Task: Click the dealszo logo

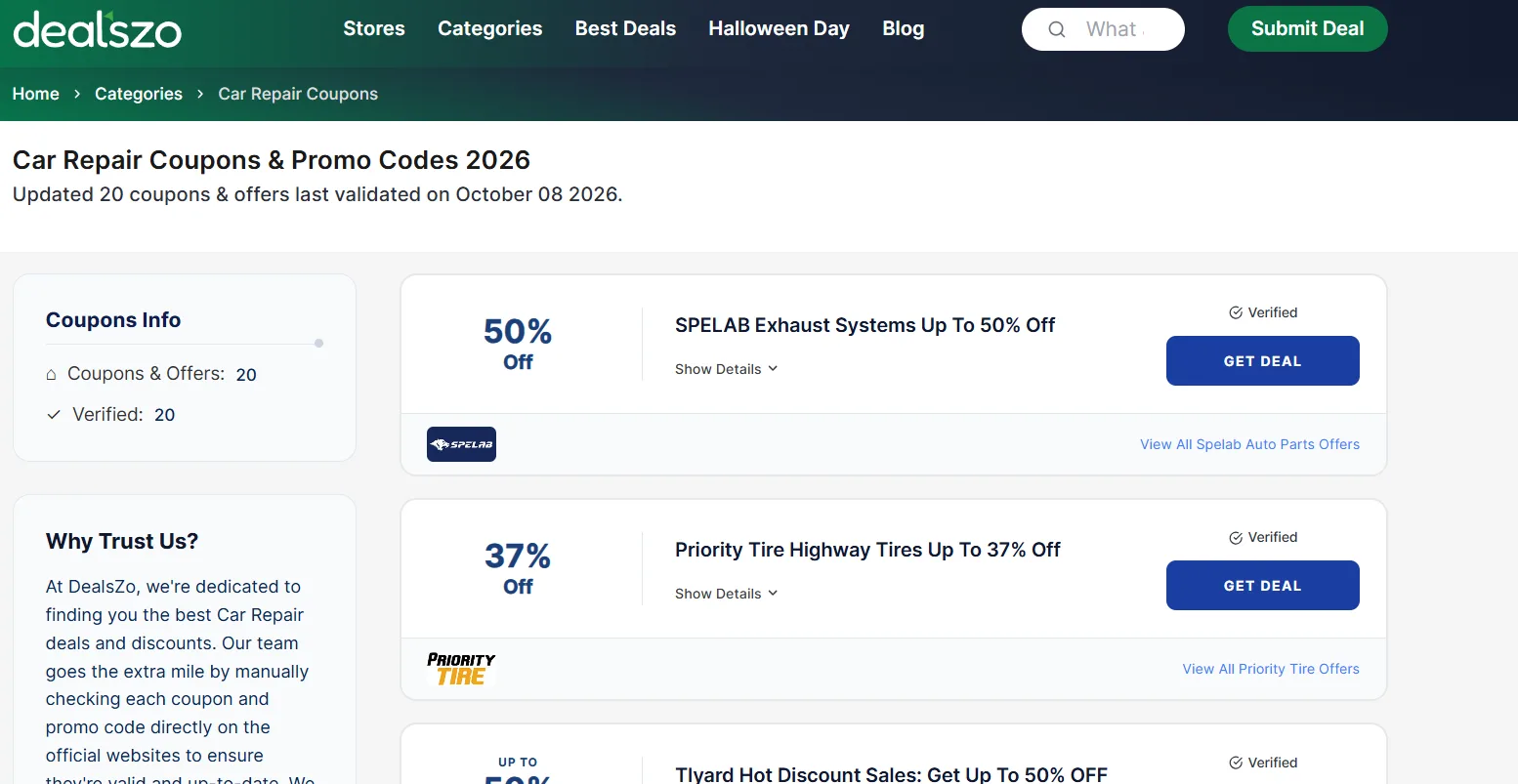Action: (97, 29)
